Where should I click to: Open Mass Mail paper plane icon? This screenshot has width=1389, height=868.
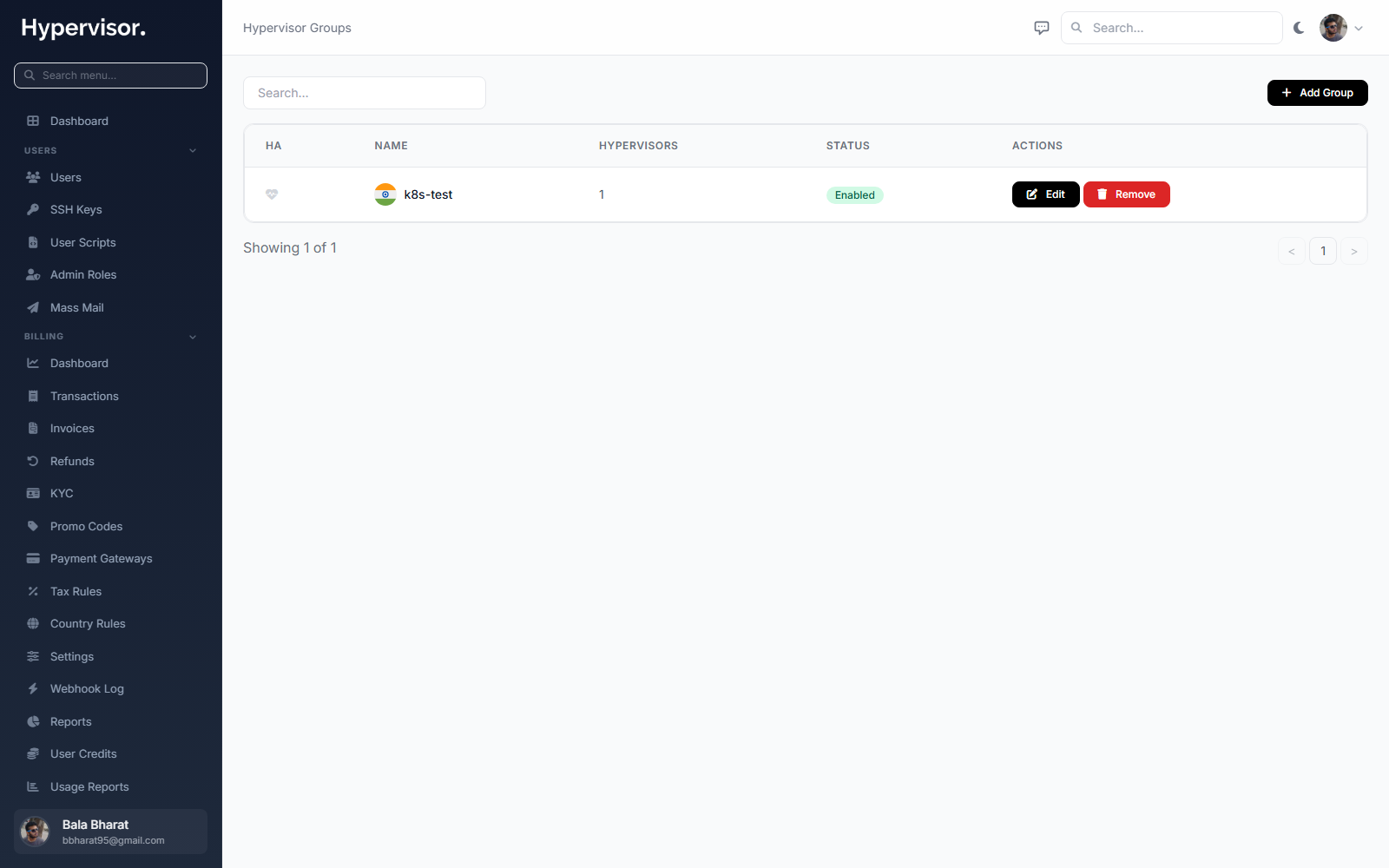click(x=33, y=307)
